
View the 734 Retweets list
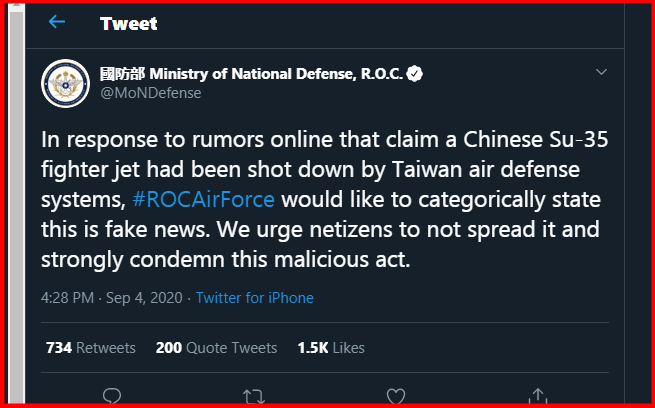(91, 347)
